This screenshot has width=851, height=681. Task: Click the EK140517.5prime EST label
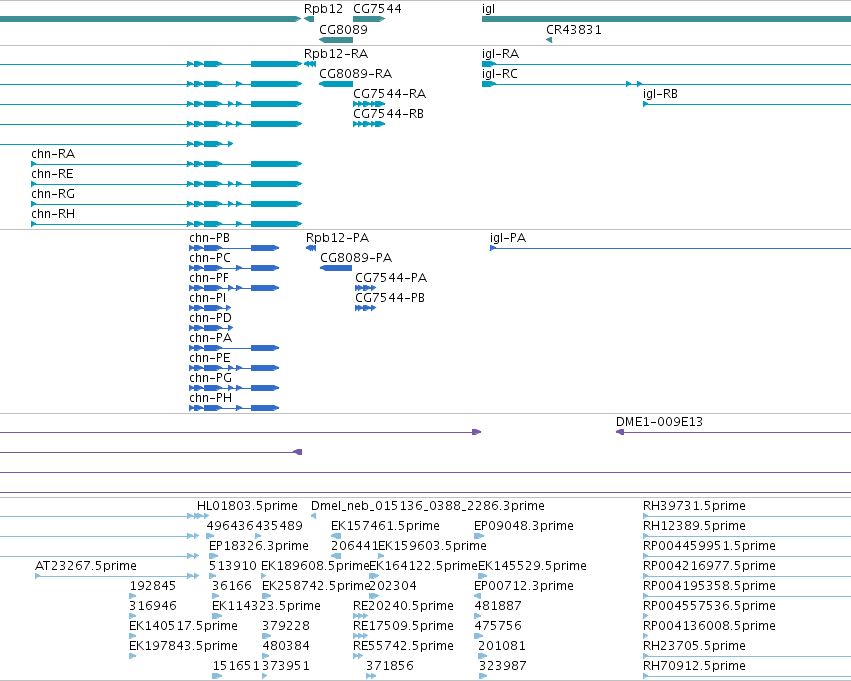click(x=183, y=627)
